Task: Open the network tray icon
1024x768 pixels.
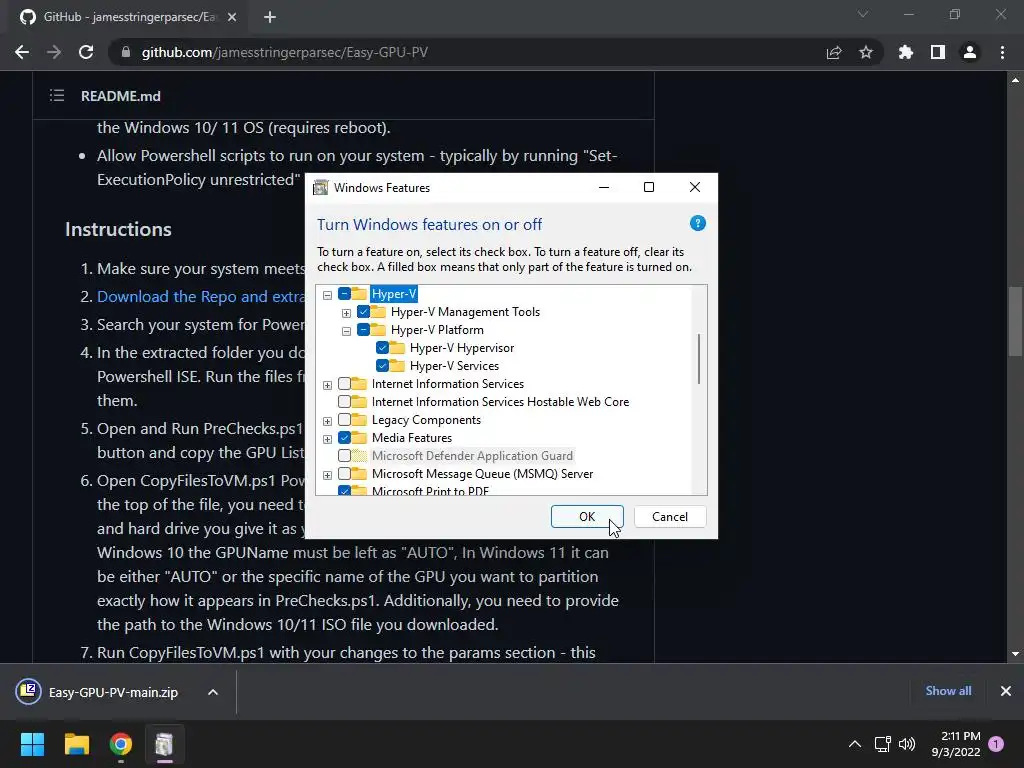Action: pos(882,744)
